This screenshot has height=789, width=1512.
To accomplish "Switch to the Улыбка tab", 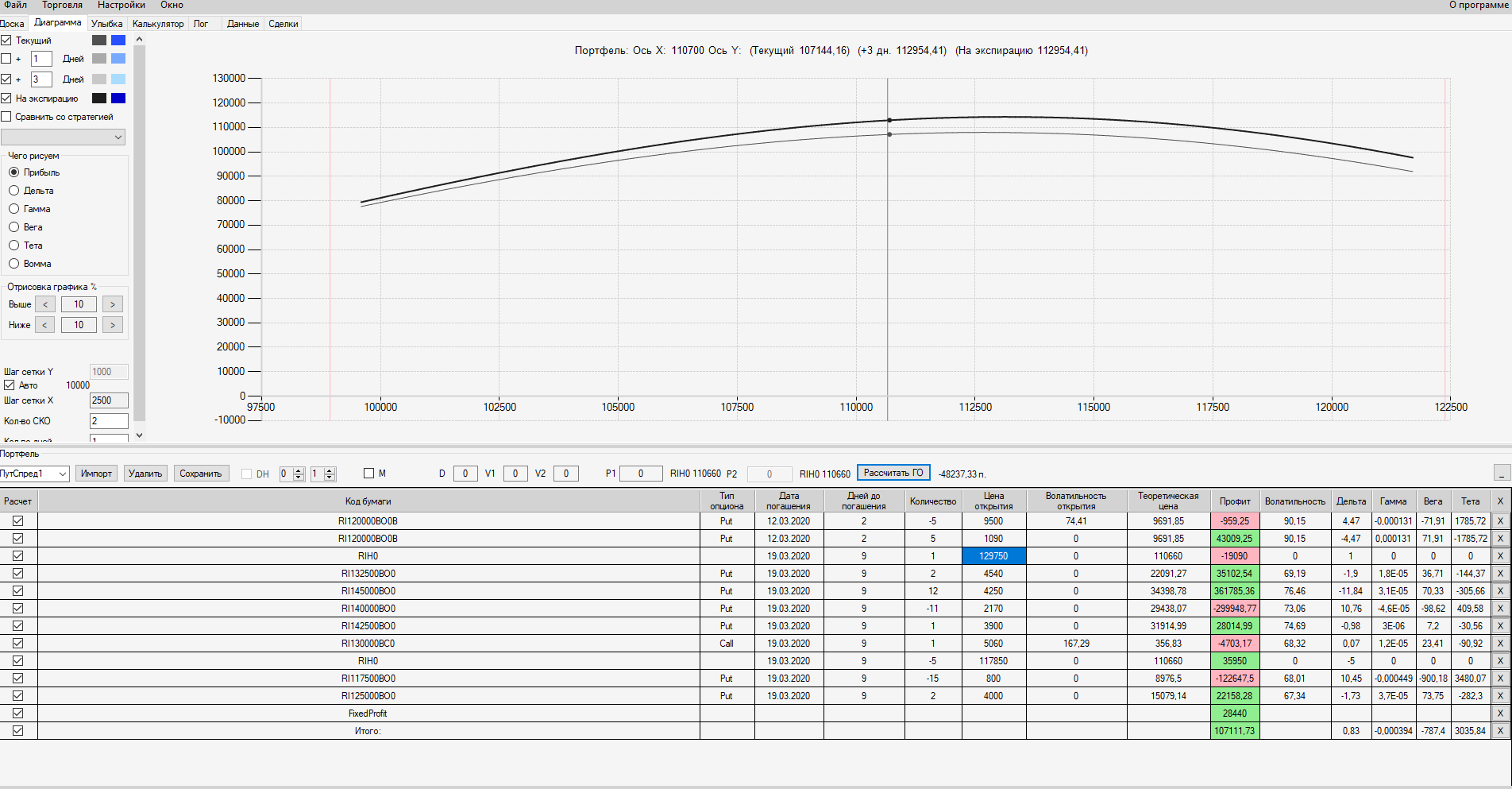I will click(x=106, y=24).
